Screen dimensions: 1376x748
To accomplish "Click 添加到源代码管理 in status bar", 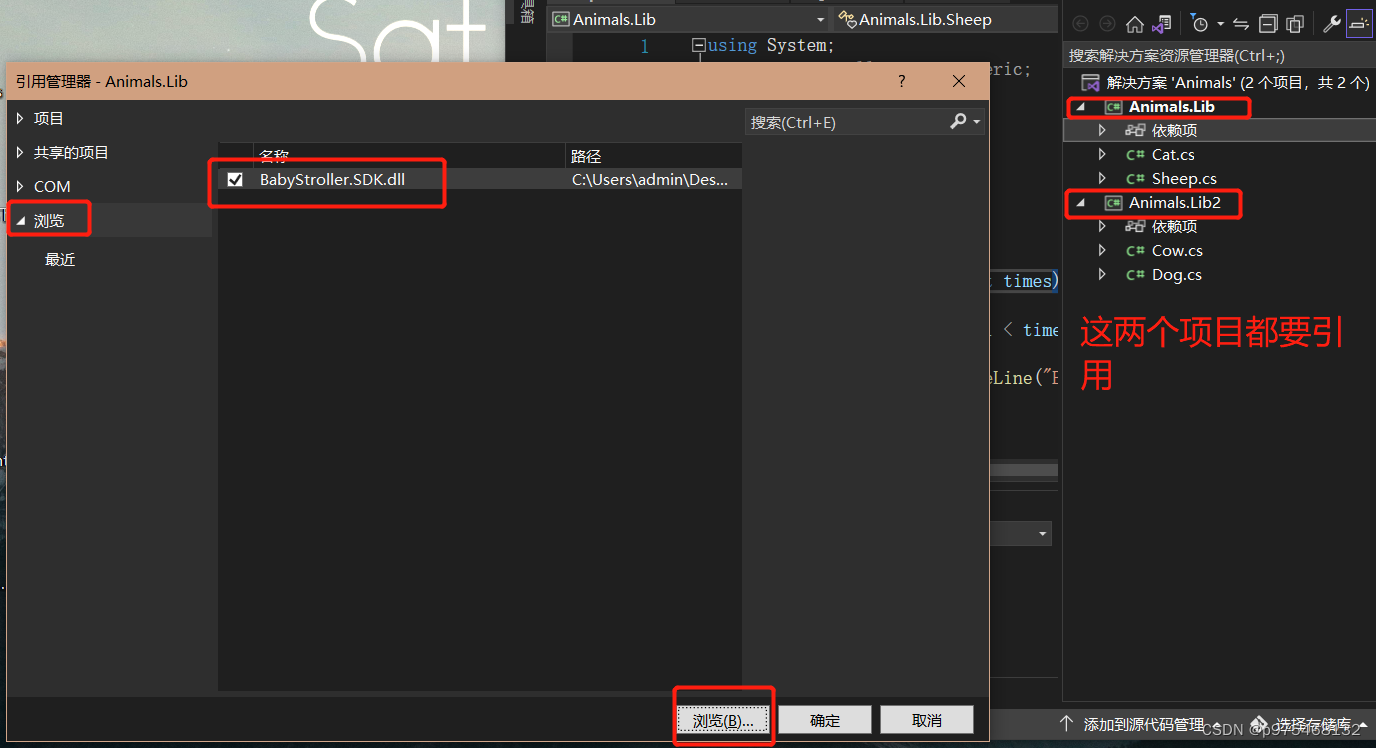I will coord(1143,724).
